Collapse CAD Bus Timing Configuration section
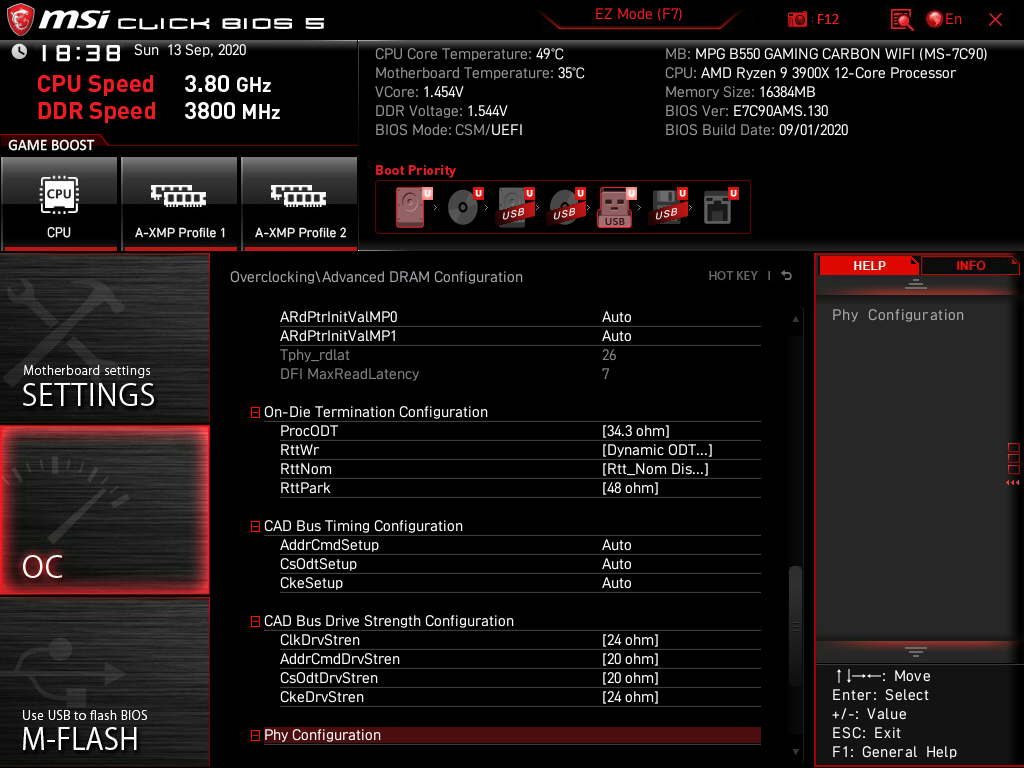Screen dimensions: 1024x768 [255, 526]
